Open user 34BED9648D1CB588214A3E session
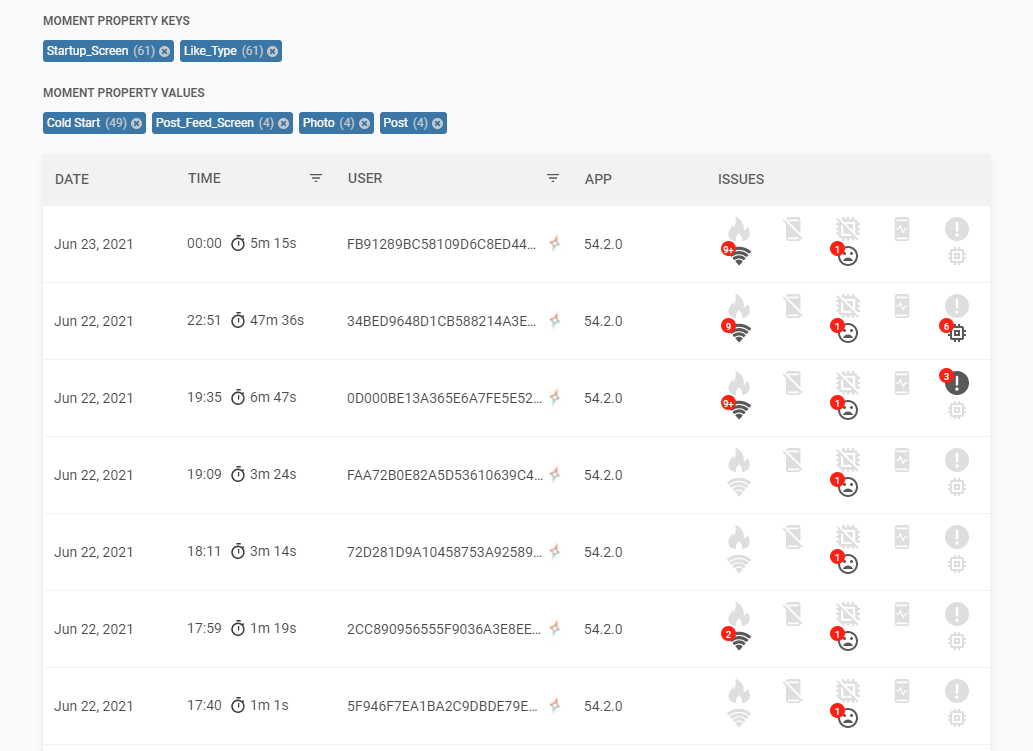 click(x=441, y=321)
